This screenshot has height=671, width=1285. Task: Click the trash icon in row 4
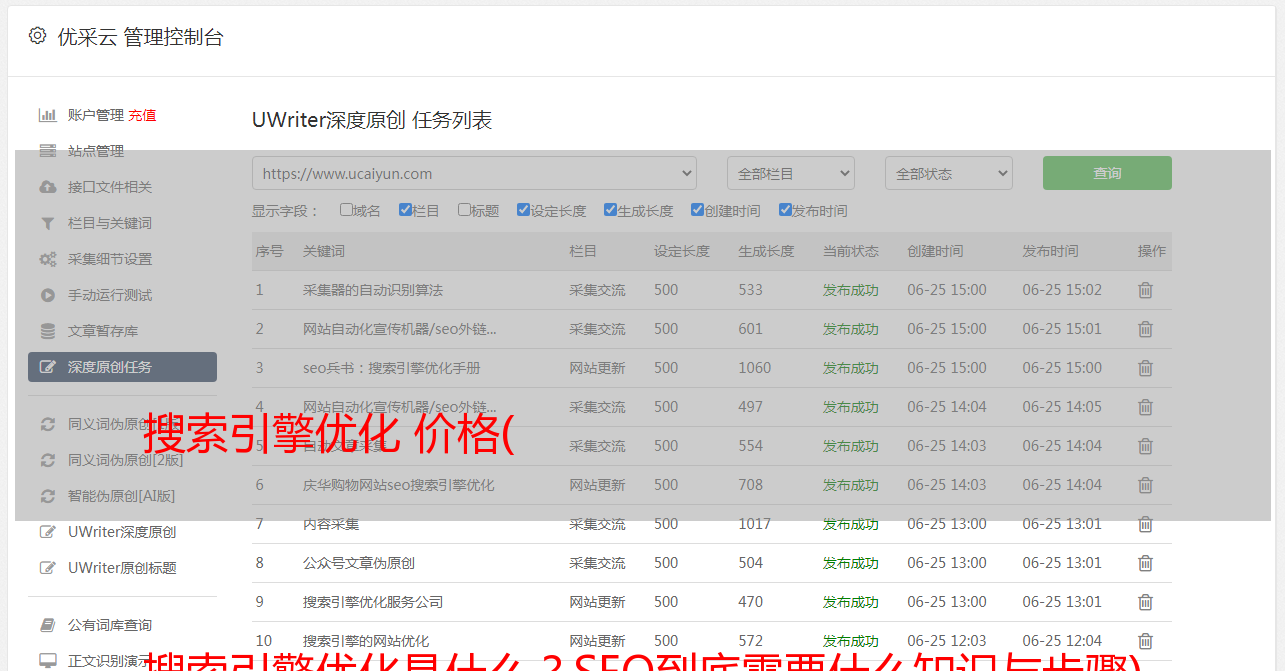(x=1145, y=407)
